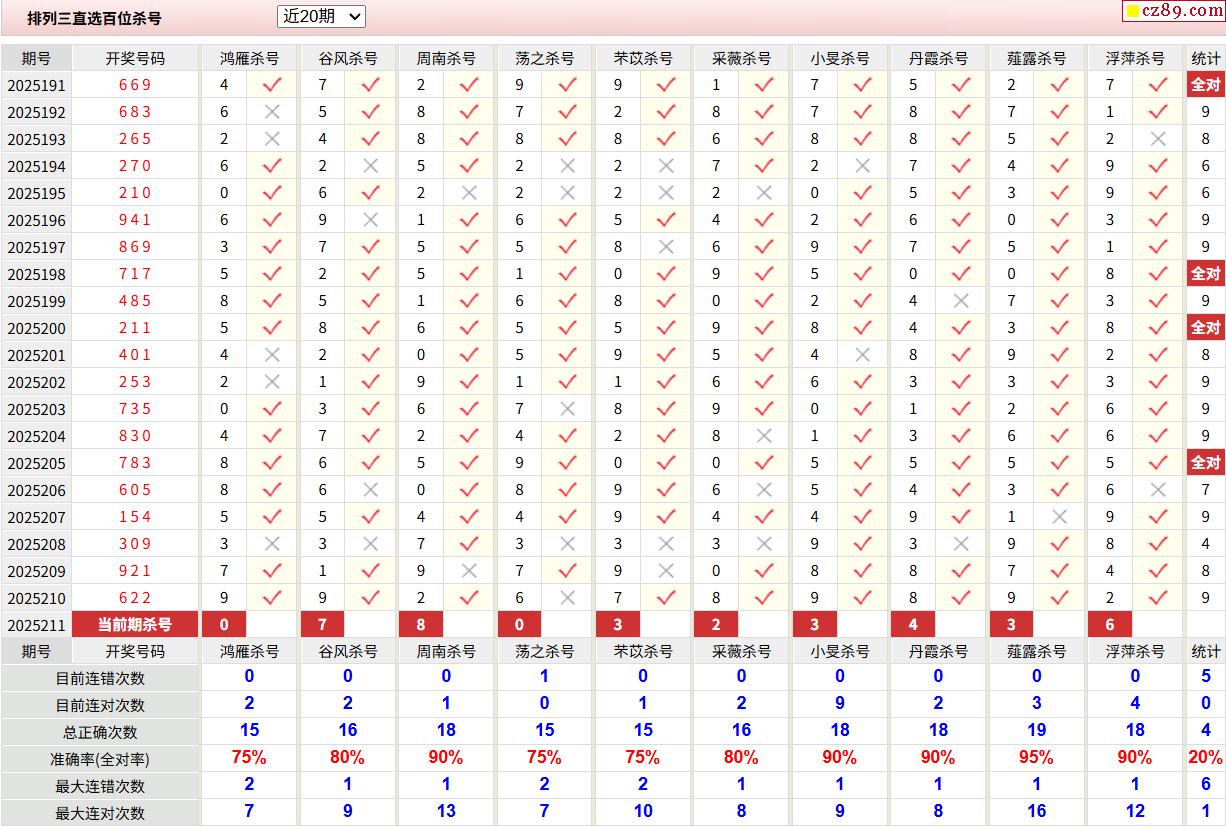Click the check mark for 薤露杀号 in row 2025210

pos(1059,598)
